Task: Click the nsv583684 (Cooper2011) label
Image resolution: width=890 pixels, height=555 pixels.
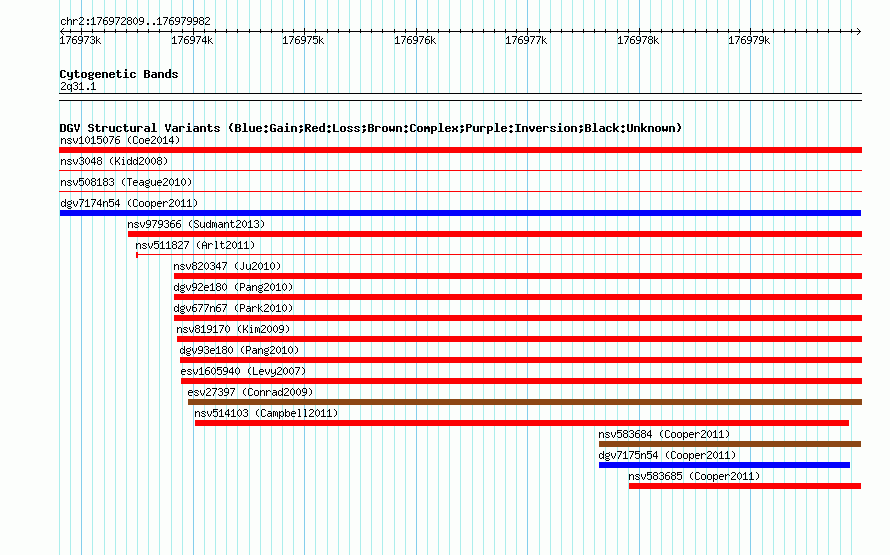Action: pyautogui.click(x=664, y=434)
